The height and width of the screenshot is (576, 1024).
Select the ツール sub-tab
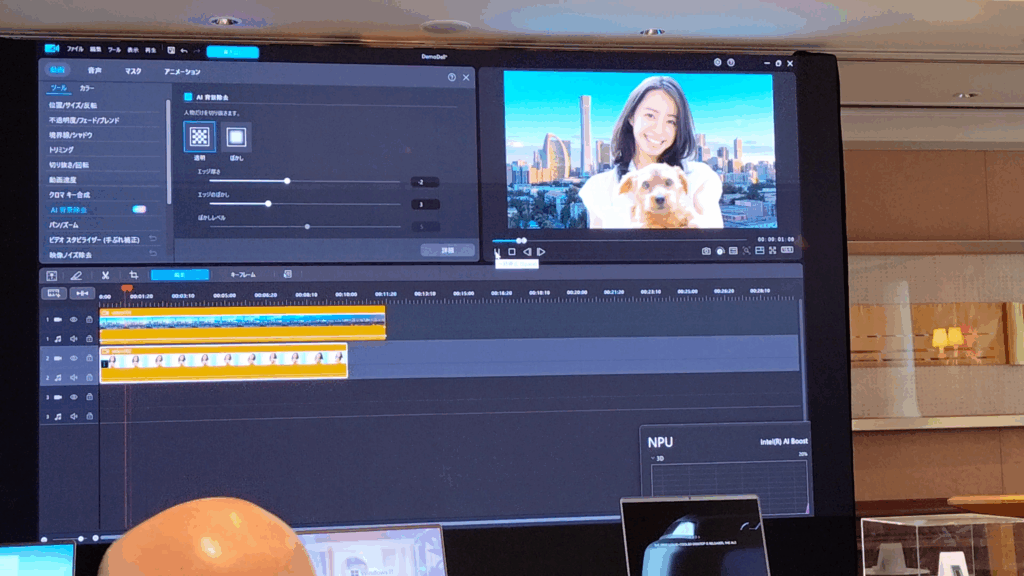59,88
